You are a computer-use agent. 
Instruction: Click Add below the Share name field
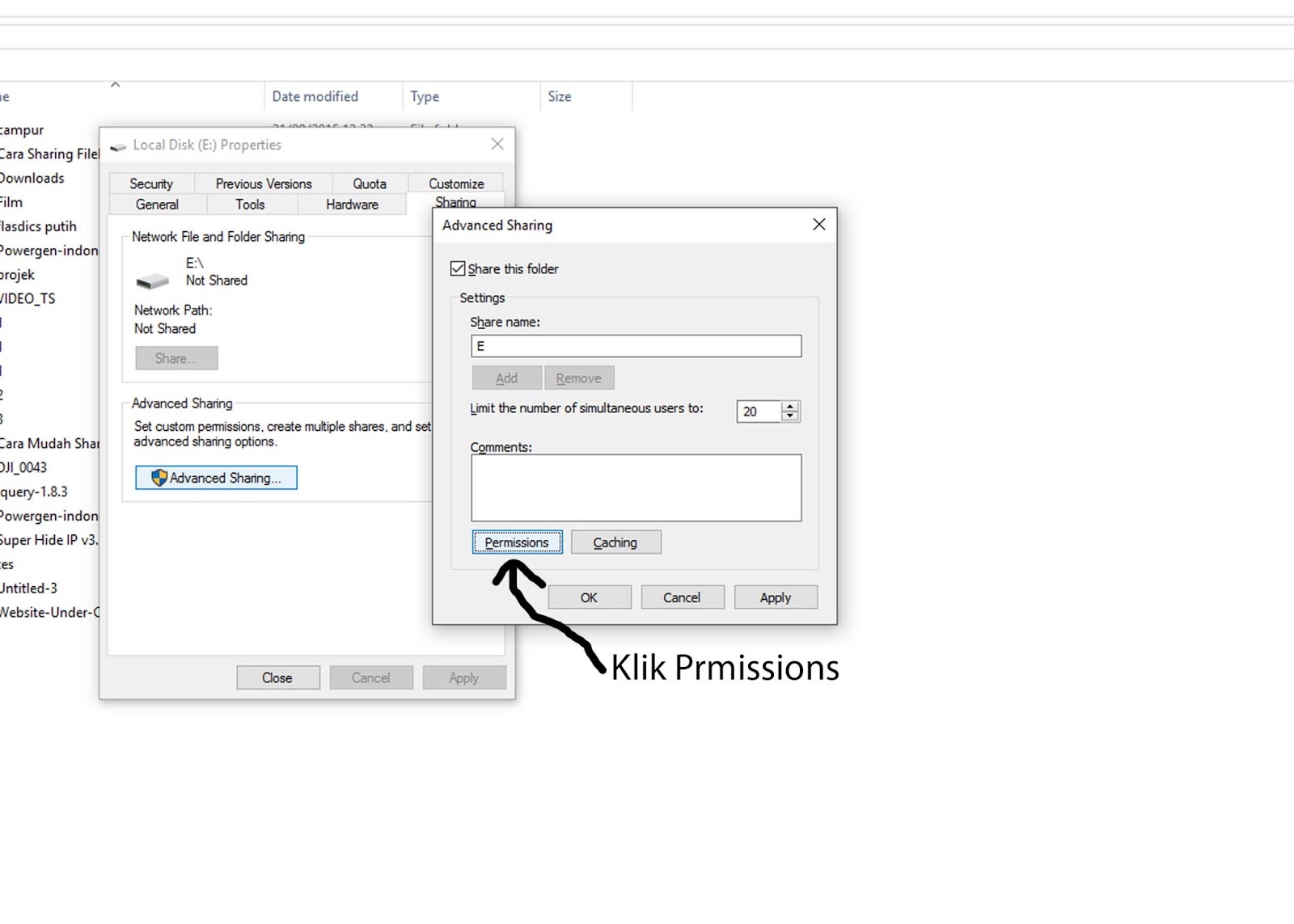pyautogui.click(x=505, y=377)
